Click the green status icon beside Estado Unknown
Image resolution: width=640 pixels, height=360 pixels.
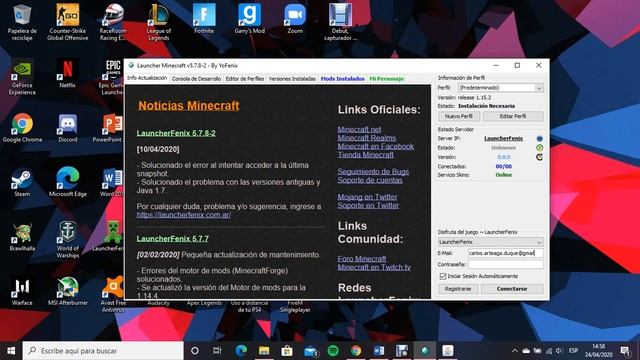coord(539,148)
